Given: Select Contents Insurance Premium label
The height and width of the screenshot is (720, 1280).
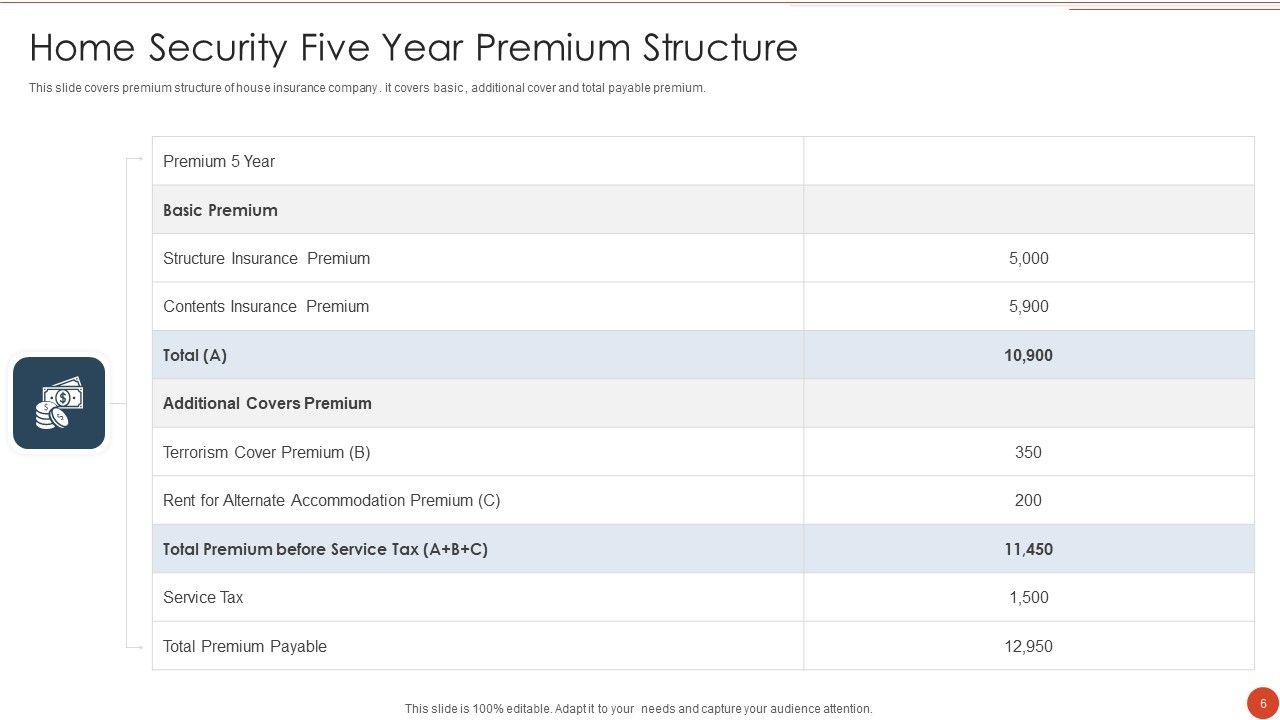Looking at the screenshot, I should (266, 307).
